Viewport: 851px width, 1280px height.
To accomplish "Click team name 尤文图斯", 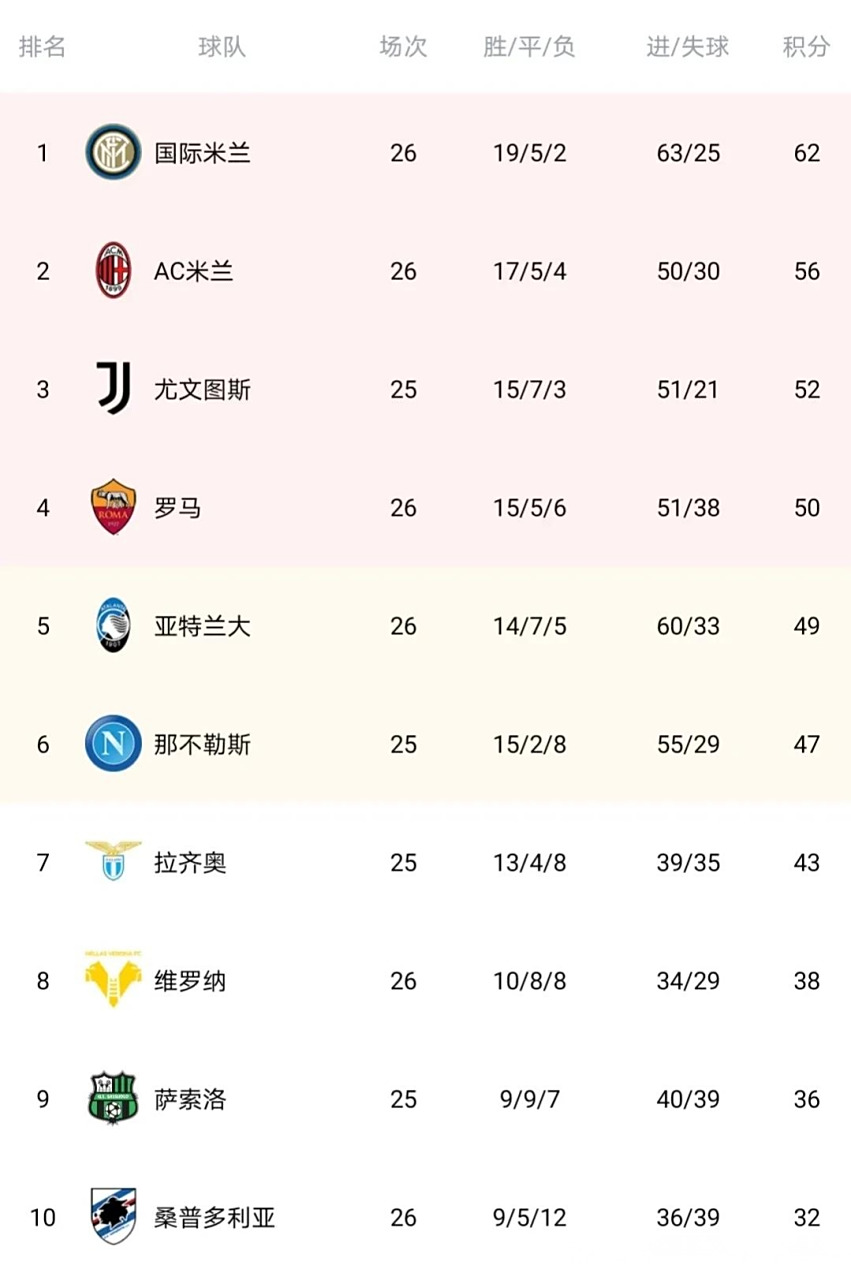I will tap(202, 390).
